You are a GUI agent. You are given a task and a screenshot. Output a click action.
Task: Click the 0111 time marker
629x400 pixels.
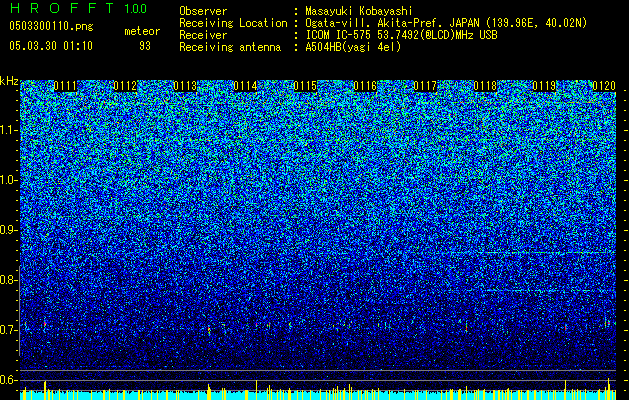click(x=65, y=86)
